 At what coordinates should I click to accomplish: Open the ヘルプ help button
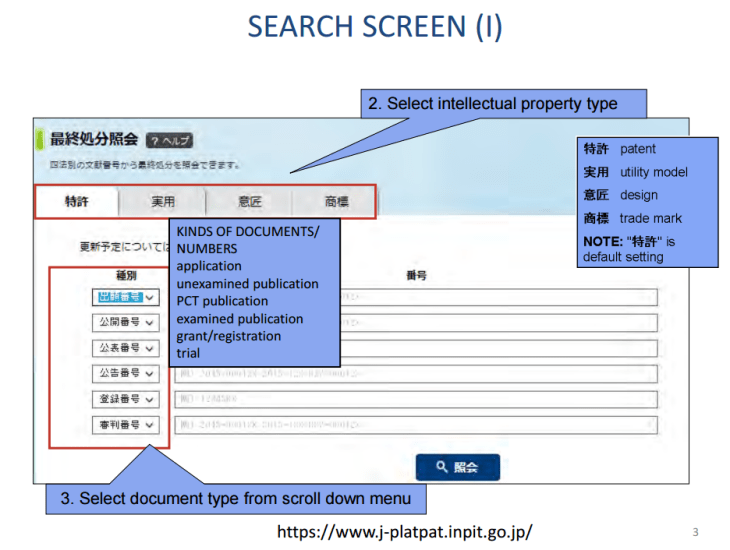[169, 141]
